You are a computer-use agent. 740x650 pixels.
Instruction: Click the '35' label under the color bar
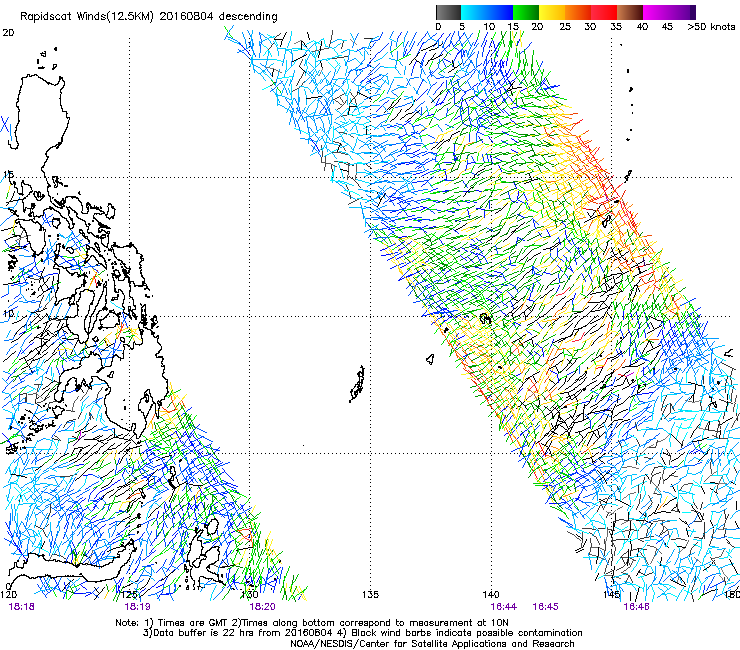616,26
